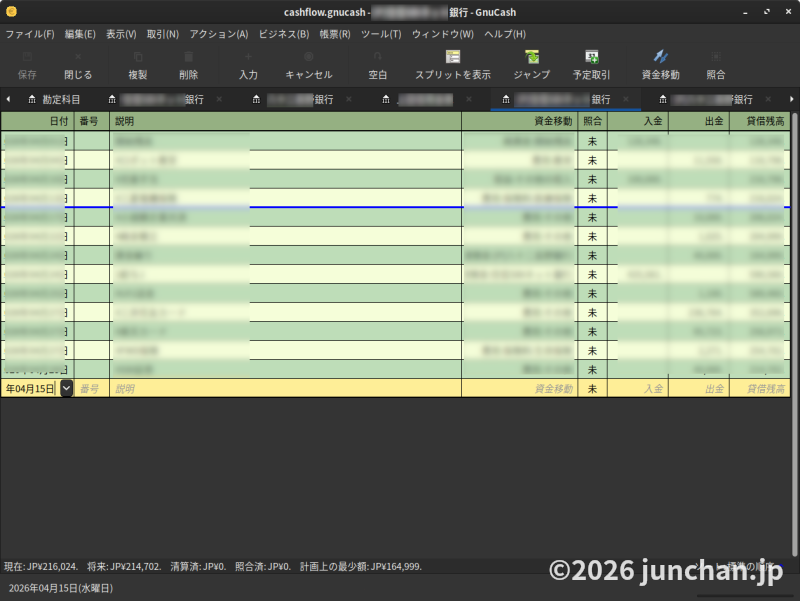
Task: Open 予定取引 from the toolbar
Action: point(591,57)
